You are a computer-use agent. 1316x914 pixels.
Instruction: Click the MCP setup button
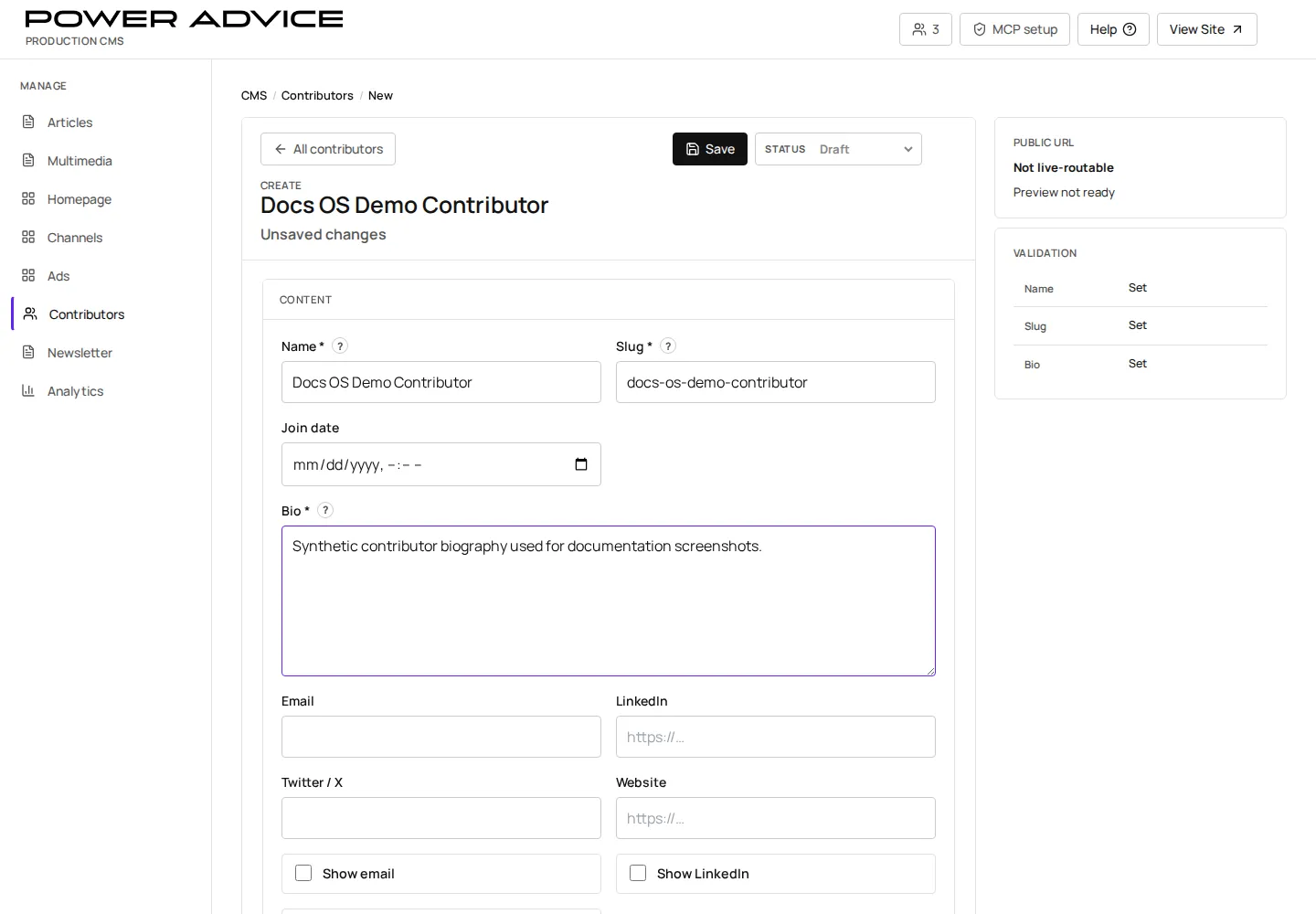click(1014, 29)
